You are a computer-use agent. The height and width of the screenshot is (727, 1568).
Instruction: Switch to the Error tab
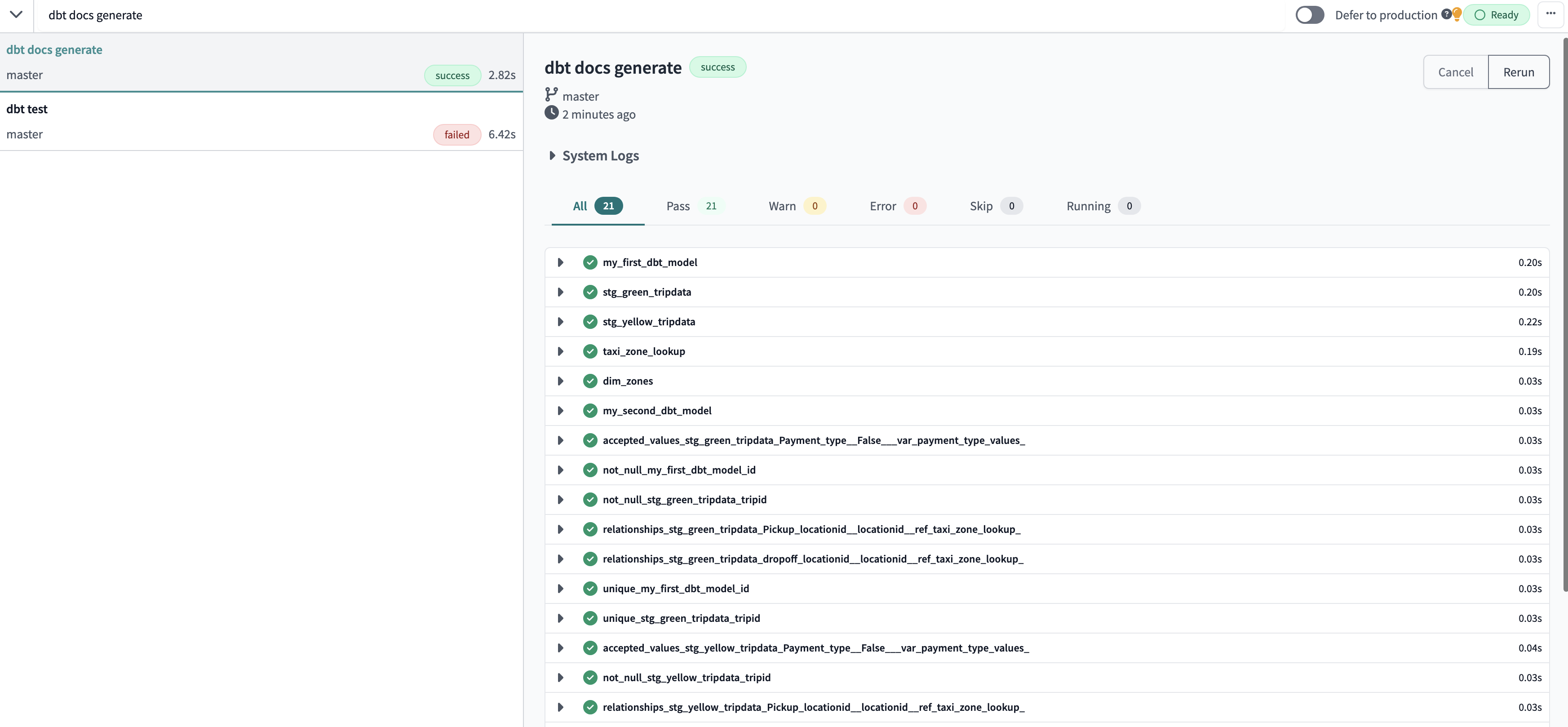coord(898,206)
